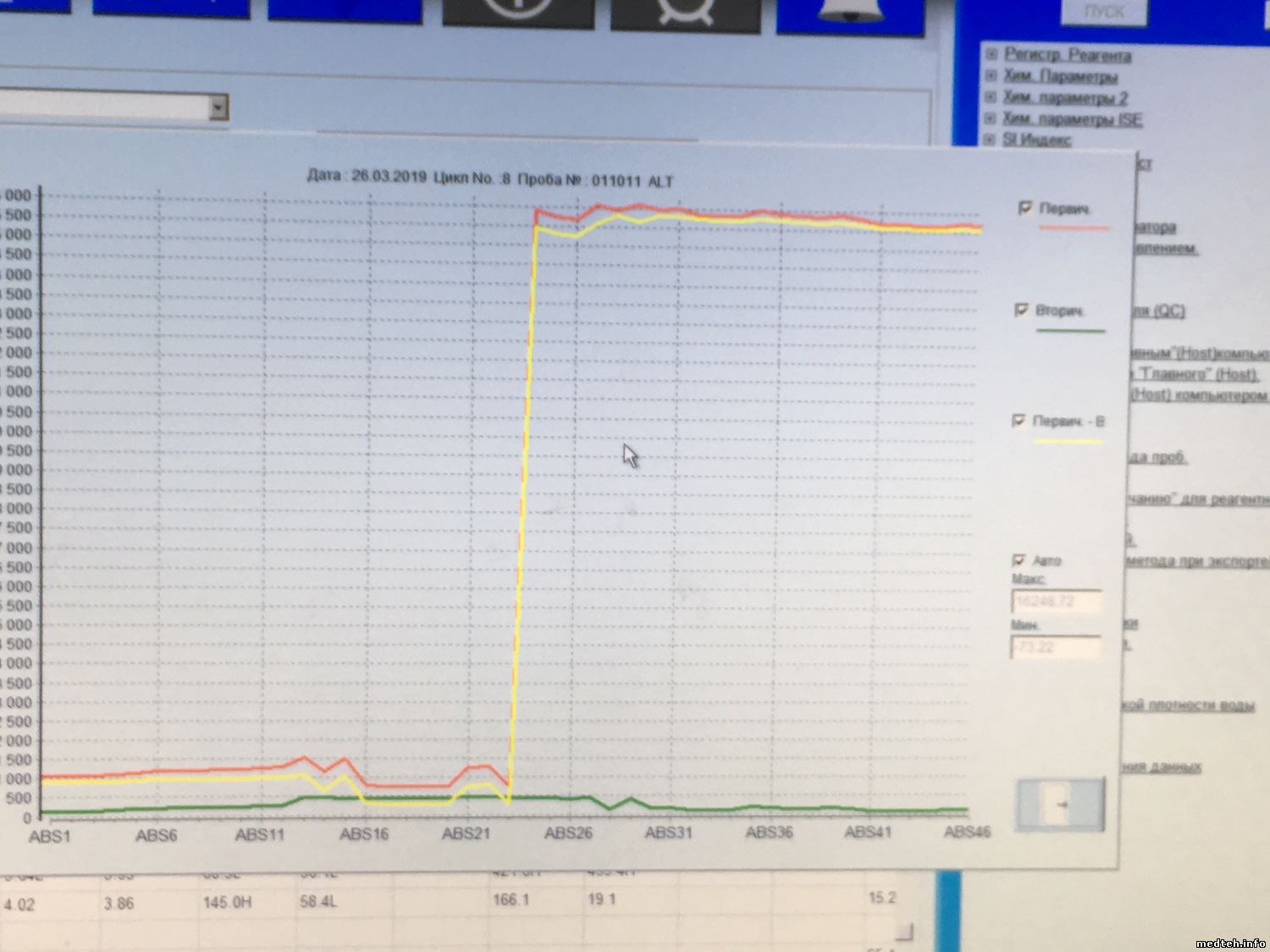Click the plus icon beside Хим. параметры ISE
Image resolution: width=1270 pixels, height=952 pixels.
[x=991, y=118]
